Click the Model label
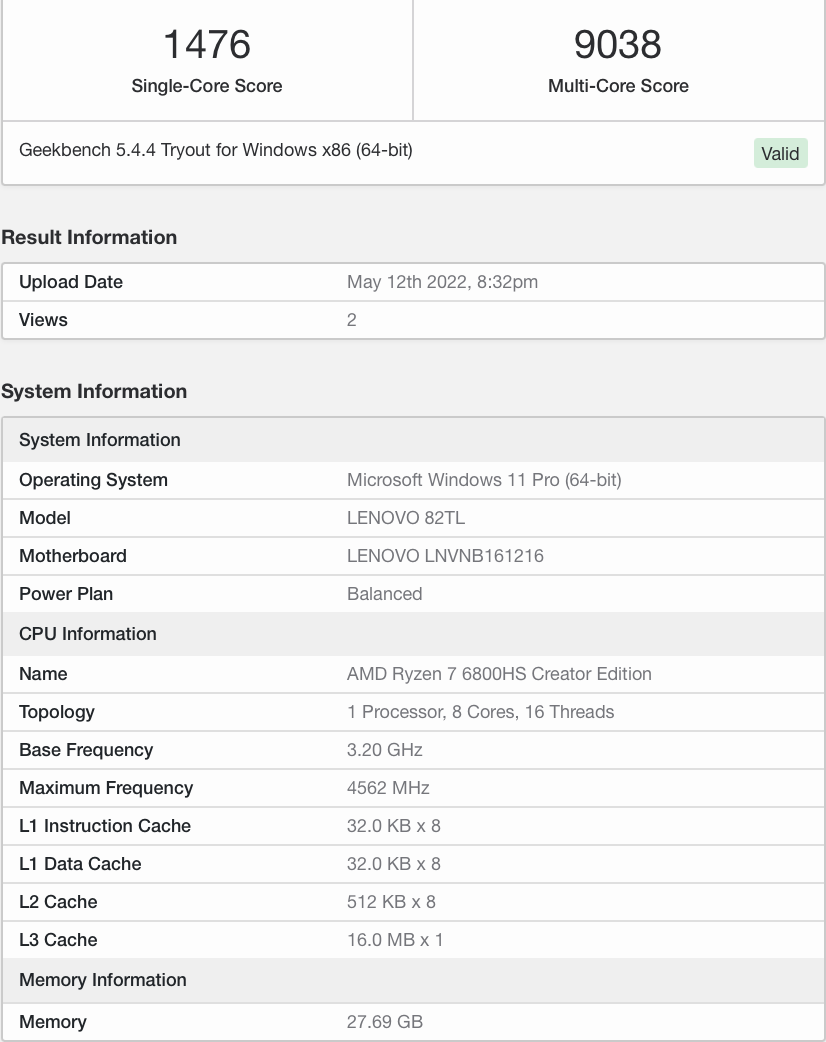This screenshot has height=1042, width=826. [x=45, y=518]
